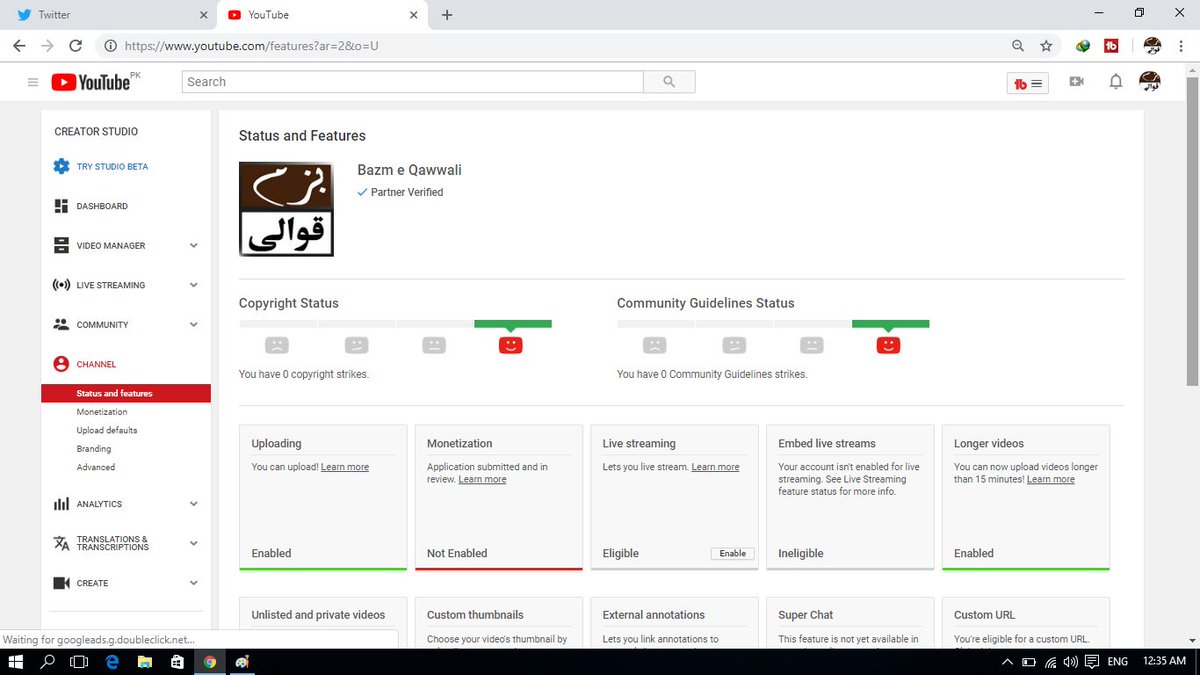
Task: Click Learn more in Uploading card
Action: click(x=345, y=467)
